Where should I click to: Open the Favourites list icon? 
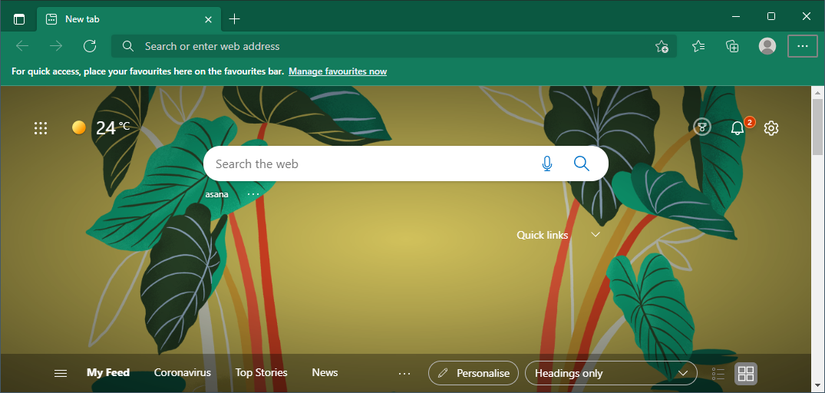point(698,46)
